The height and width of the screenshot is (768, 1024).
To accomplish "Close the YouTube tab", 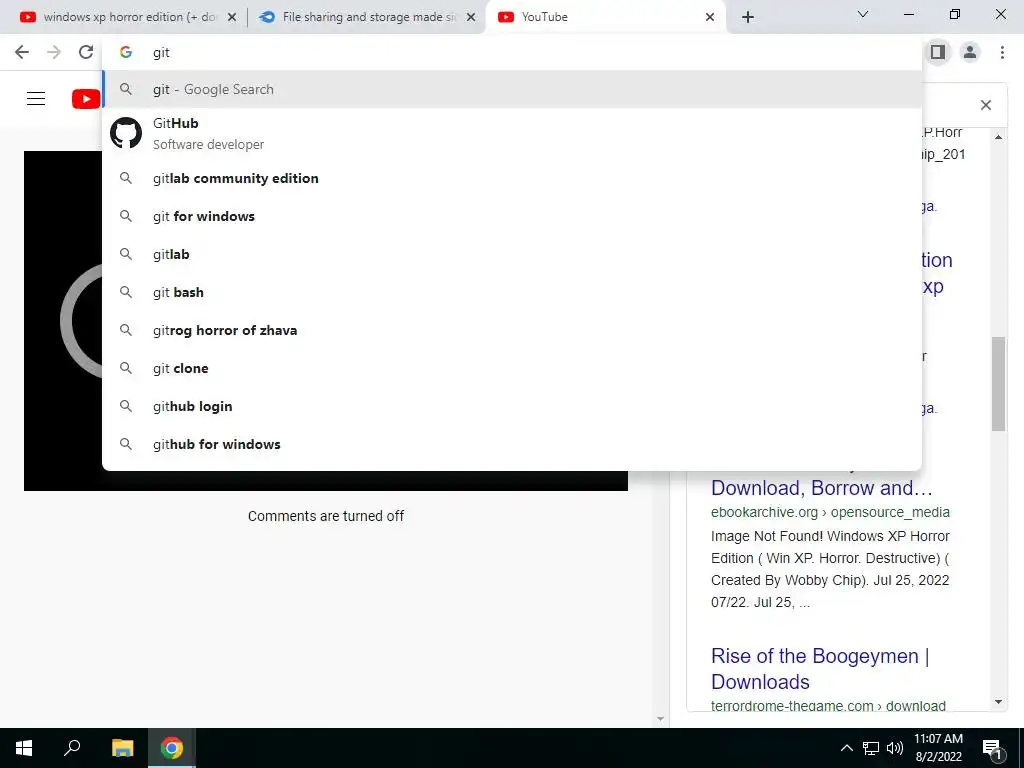I will coord(710,18).
